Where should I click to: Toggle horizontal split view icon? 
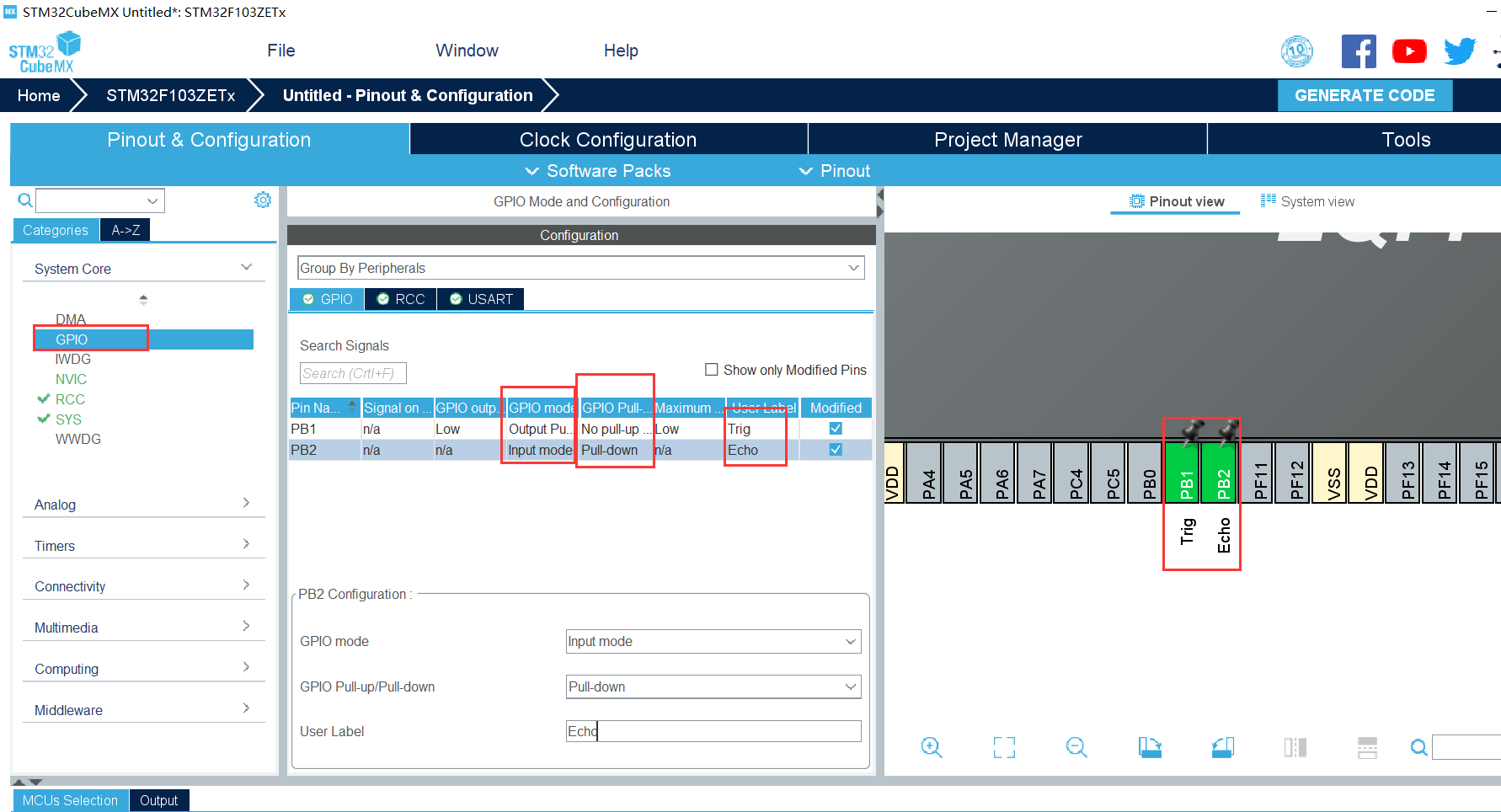1368,747
